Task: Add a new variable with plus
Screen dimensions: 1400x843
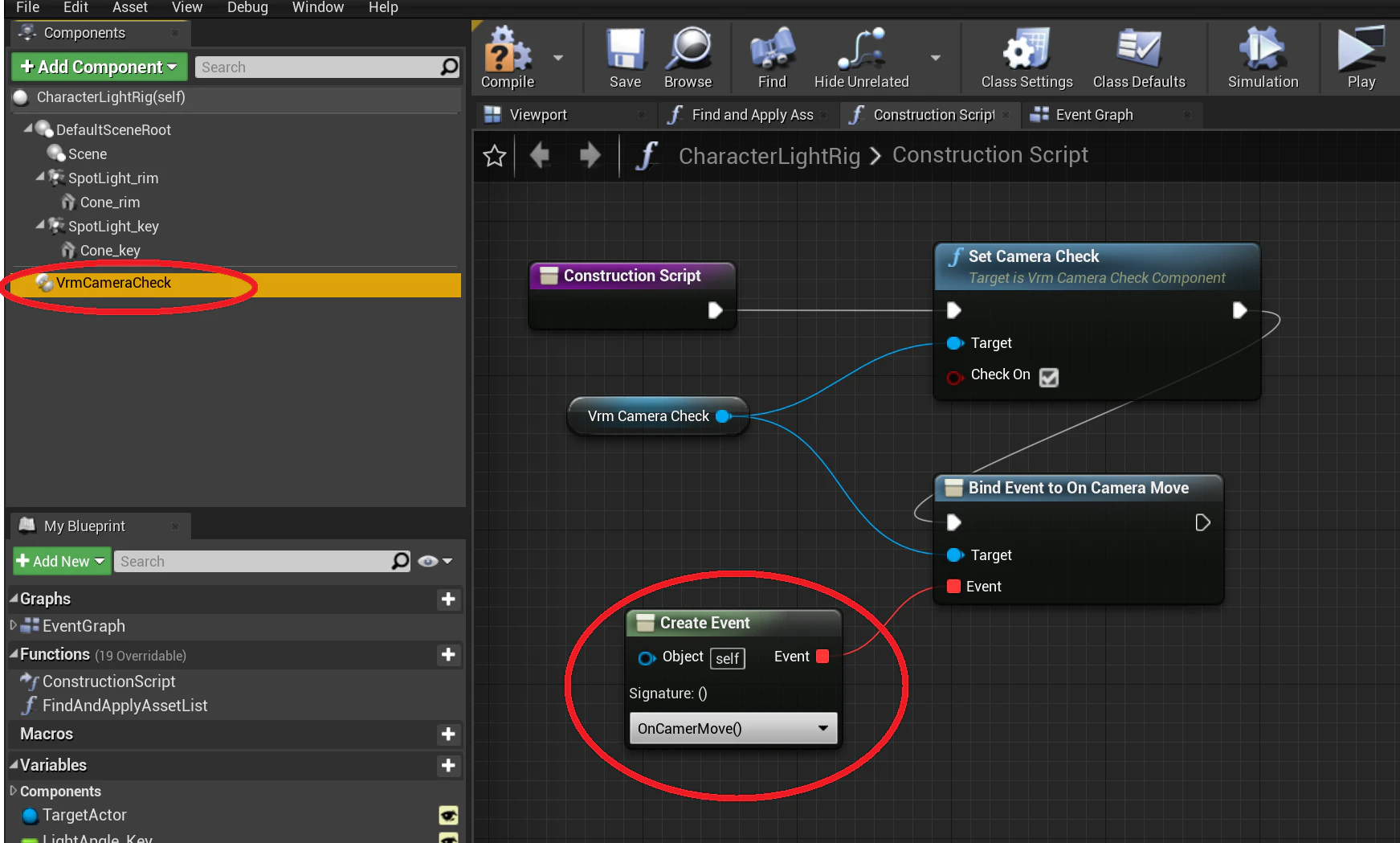Action: point(448,765)
